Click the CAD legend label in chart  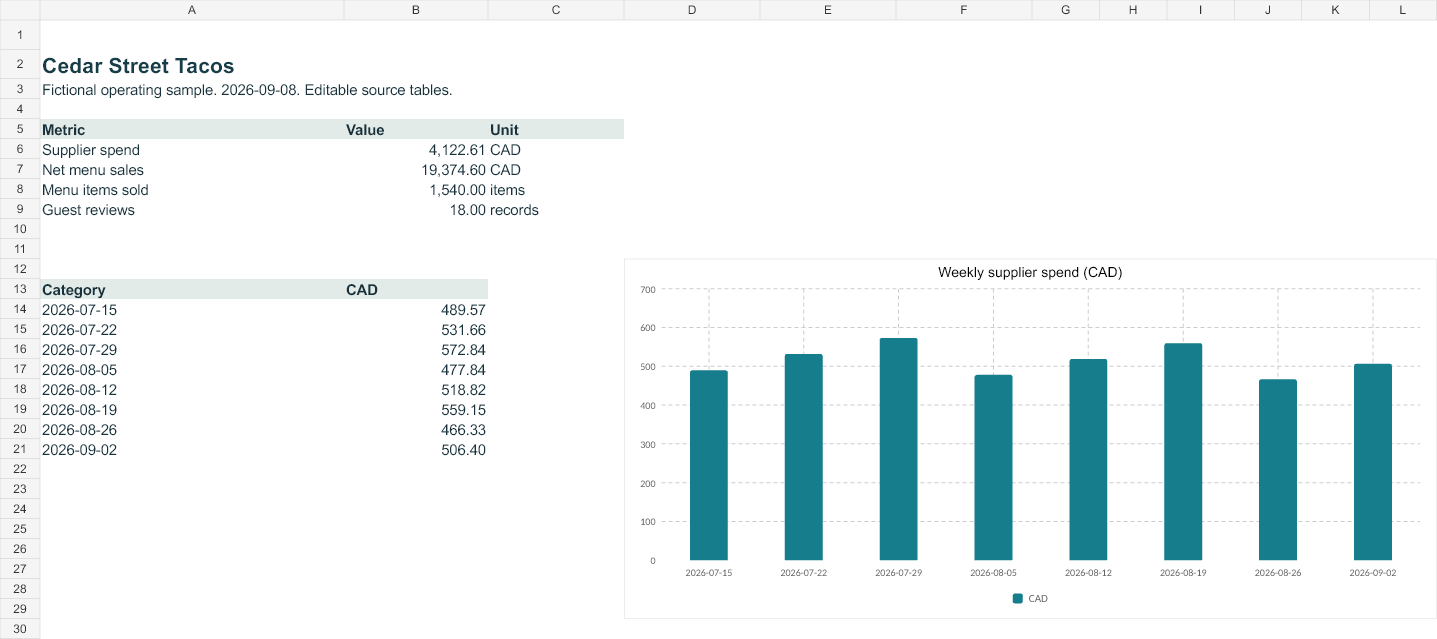pos(1038,598)
